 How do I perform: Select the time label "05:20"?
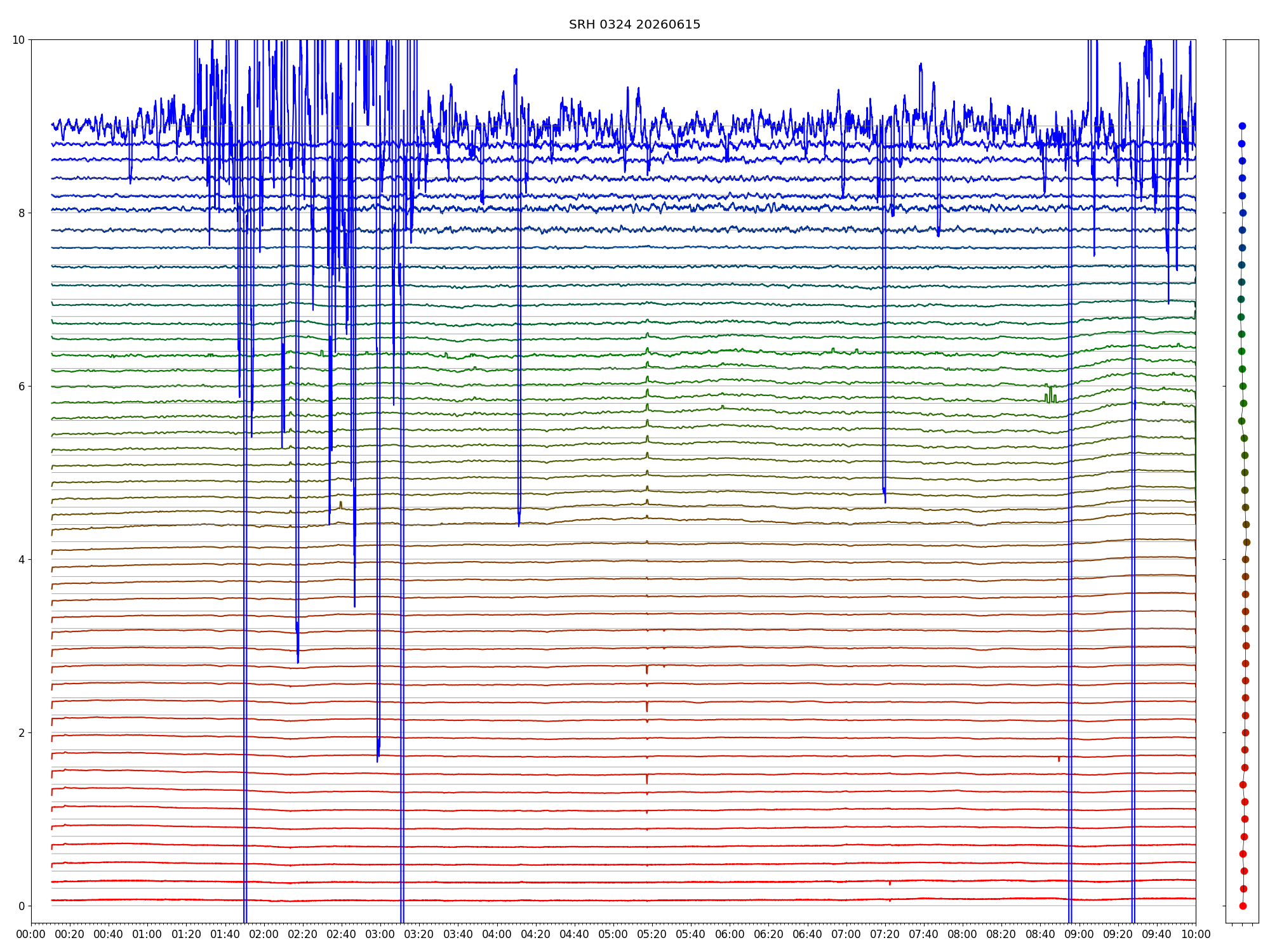(652, 935)
